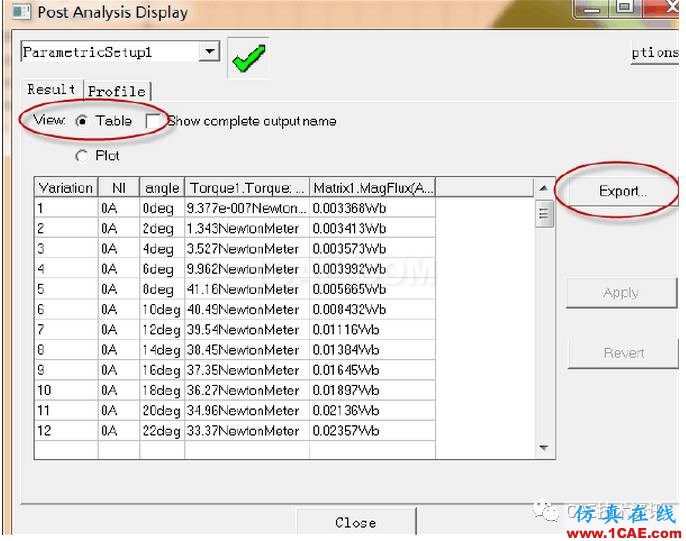
Task: Click the table scrollbar down arrow
Action: coord(543,448)
